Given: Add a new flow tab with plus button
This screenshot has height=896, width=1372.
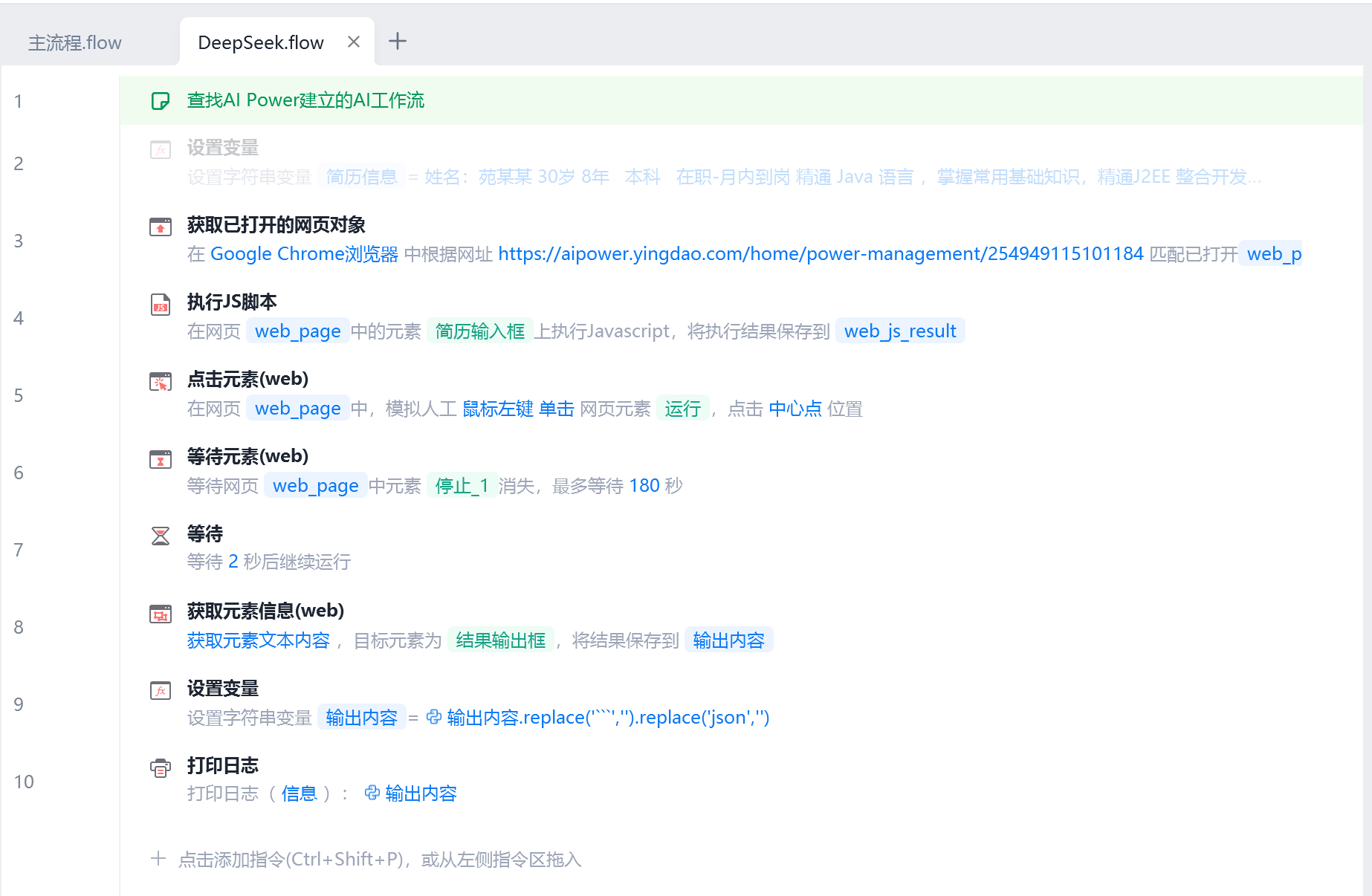Looking at the screenshot, I should [x=398, y=41].
